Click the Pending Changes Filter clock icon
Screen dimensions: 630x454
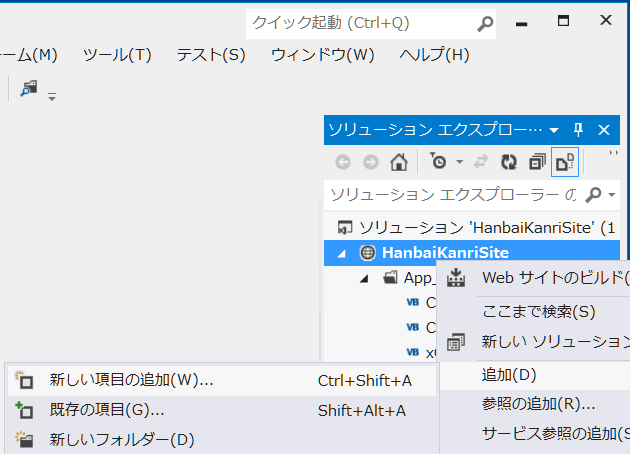438,161
